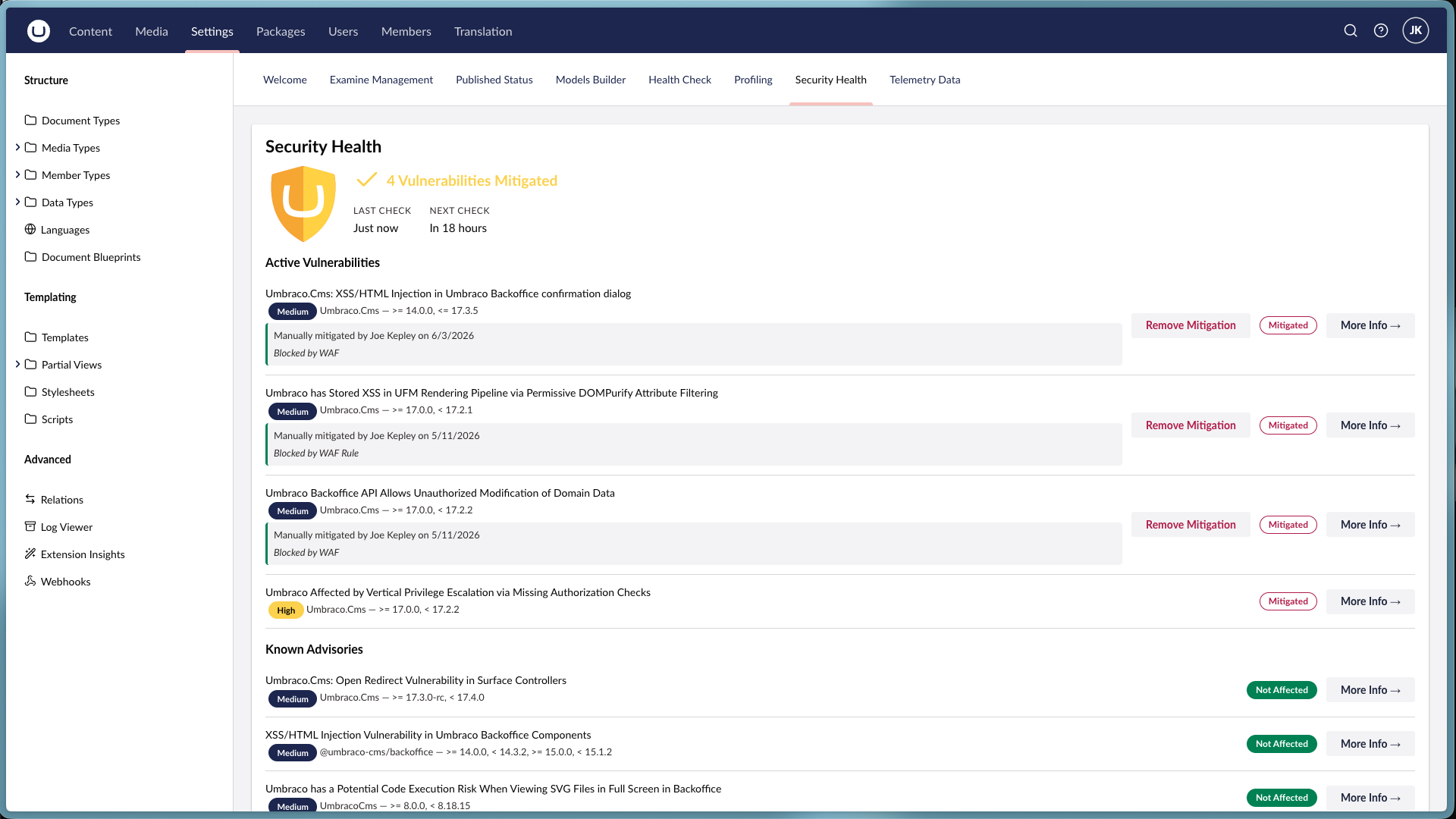Click the Extension Insights wand icon

(30, 554)
